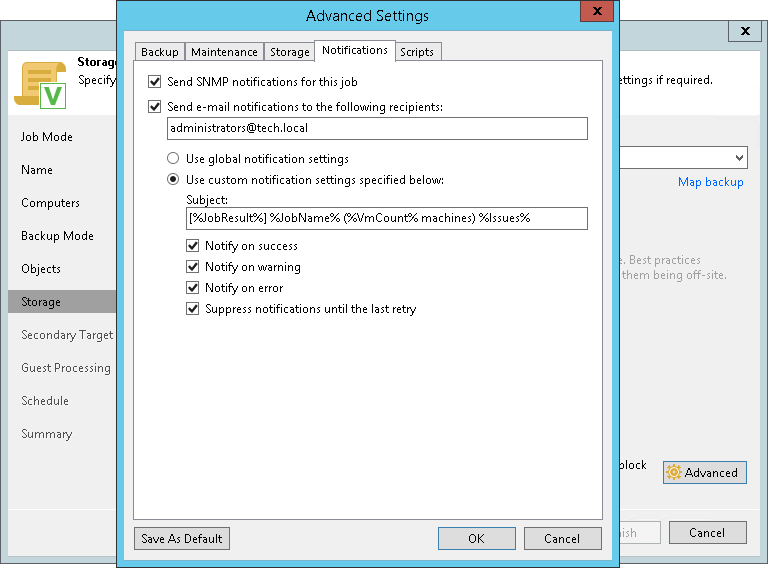This screenshot has height=568, width=768.
Task: Select Storage step in wizard sidebar
Action: coord(62,302)
